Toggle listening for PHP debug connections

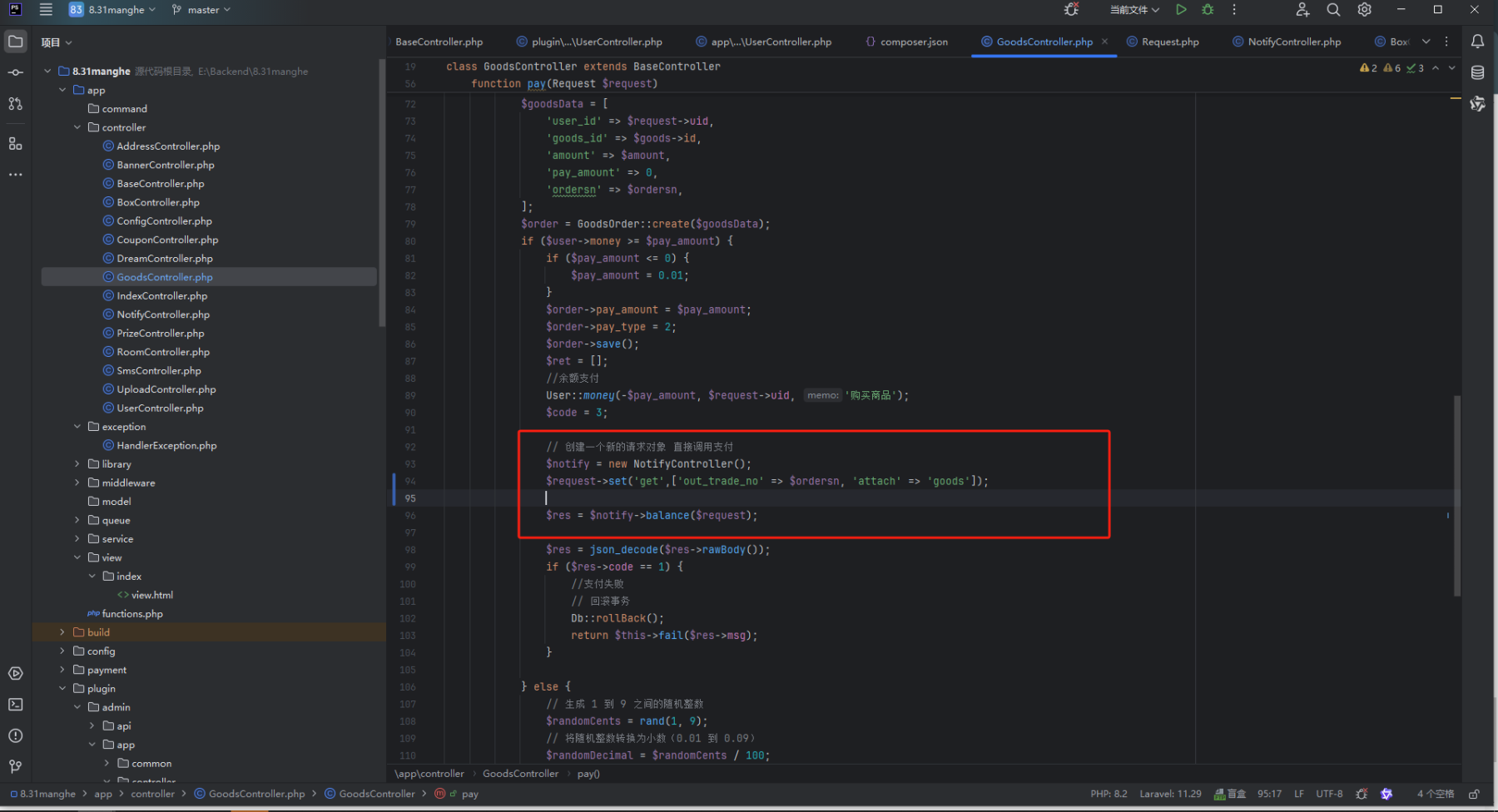(1072, 10)
